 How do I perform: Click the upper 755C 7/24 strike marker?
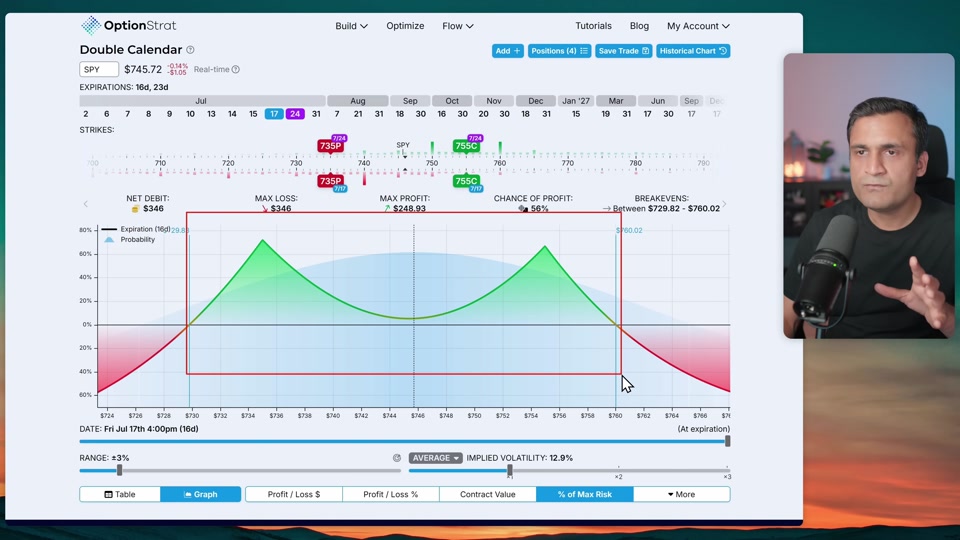click(466, 146)
